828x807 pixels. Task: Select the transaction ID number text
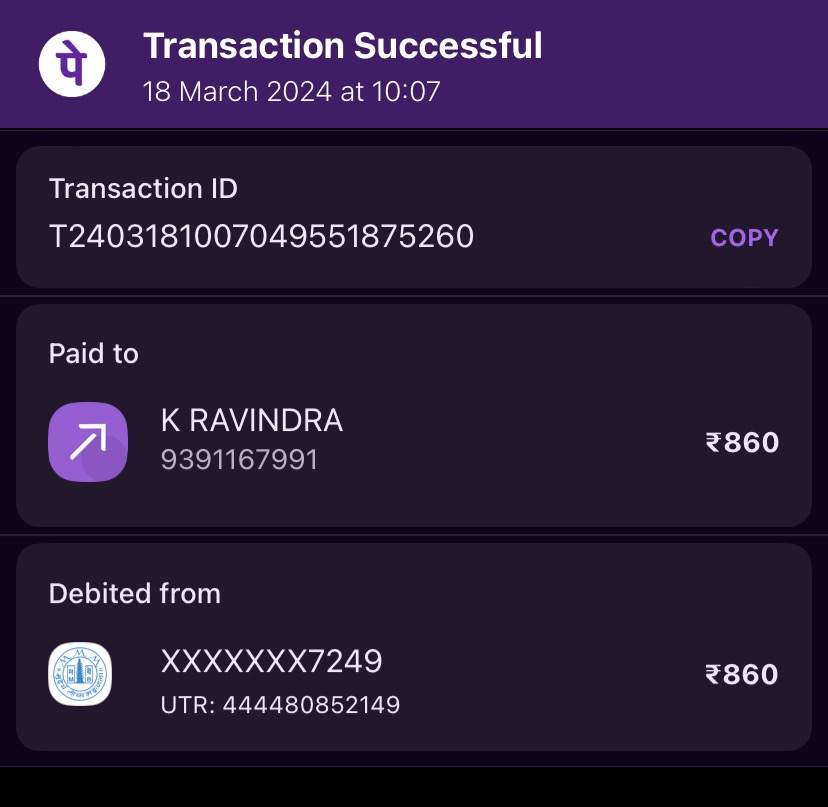(x=261, y=237)
